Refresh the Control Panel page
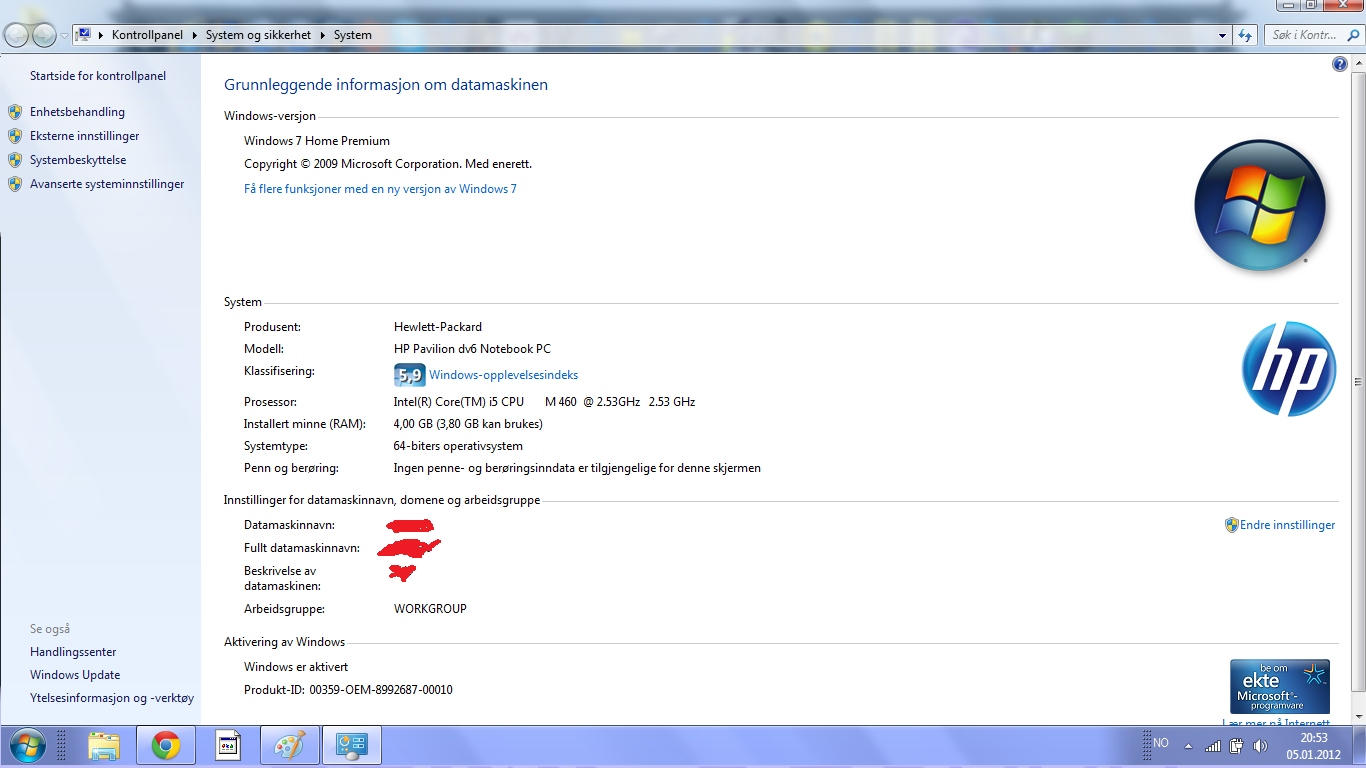 [1245, 35]
